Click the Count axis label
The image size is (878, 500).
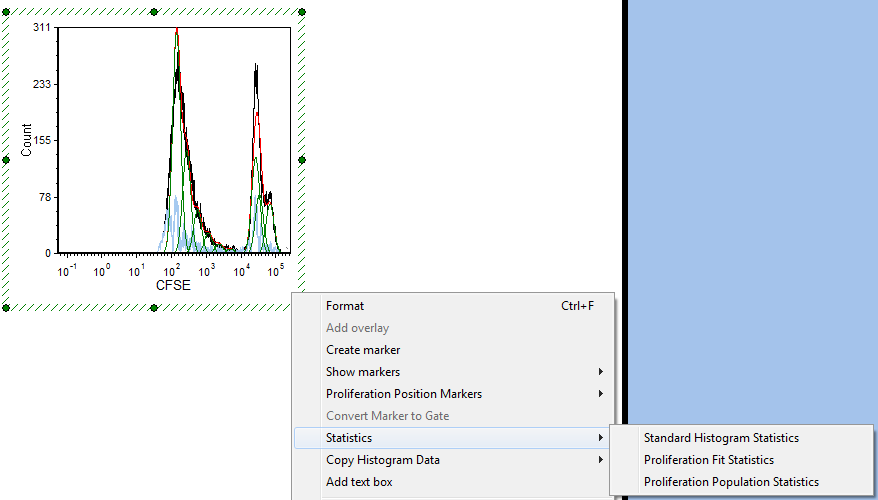click(x=26, y=140)
